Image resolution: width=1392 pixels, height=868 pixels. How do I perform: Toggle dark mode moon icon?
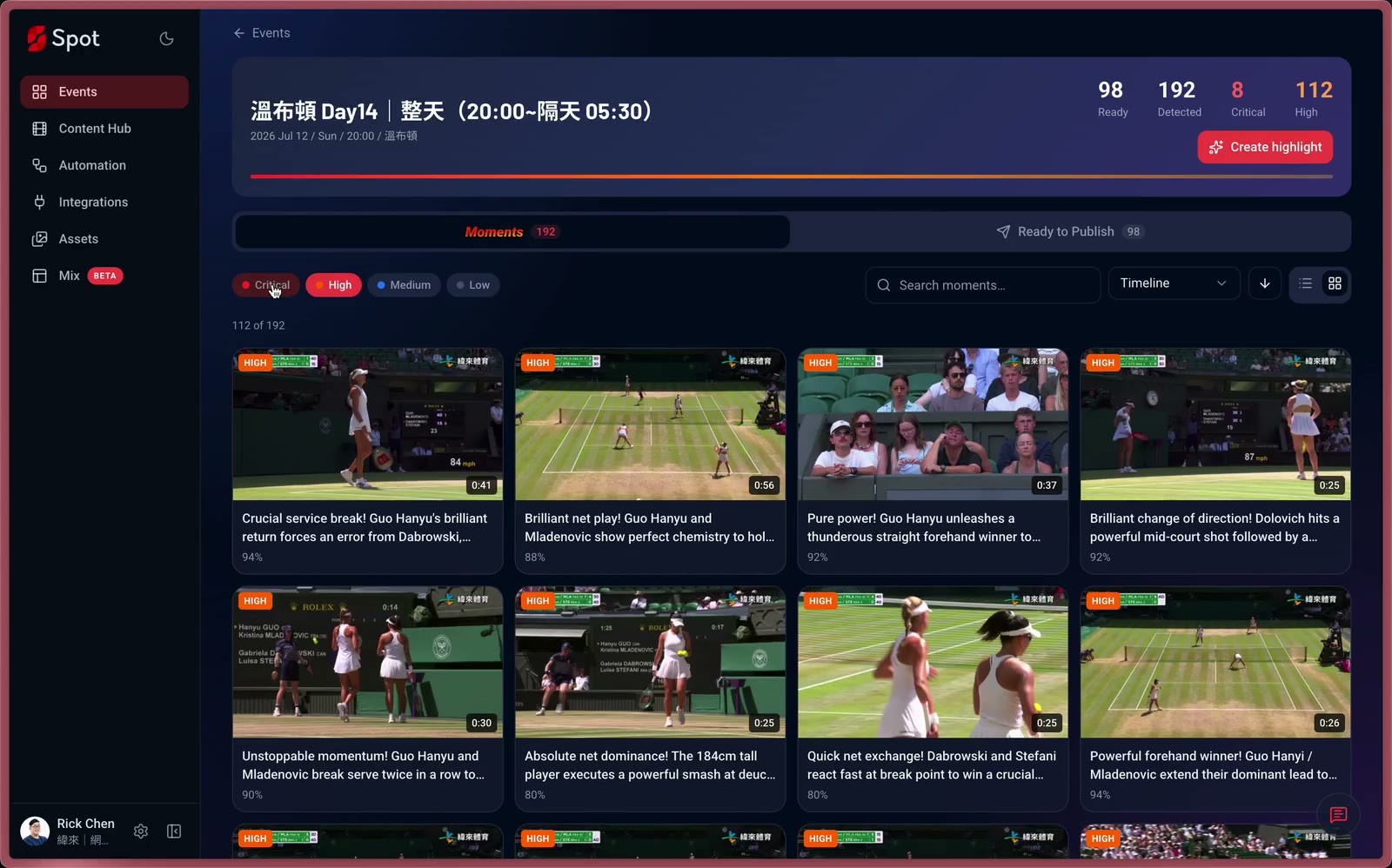point(166,38)
